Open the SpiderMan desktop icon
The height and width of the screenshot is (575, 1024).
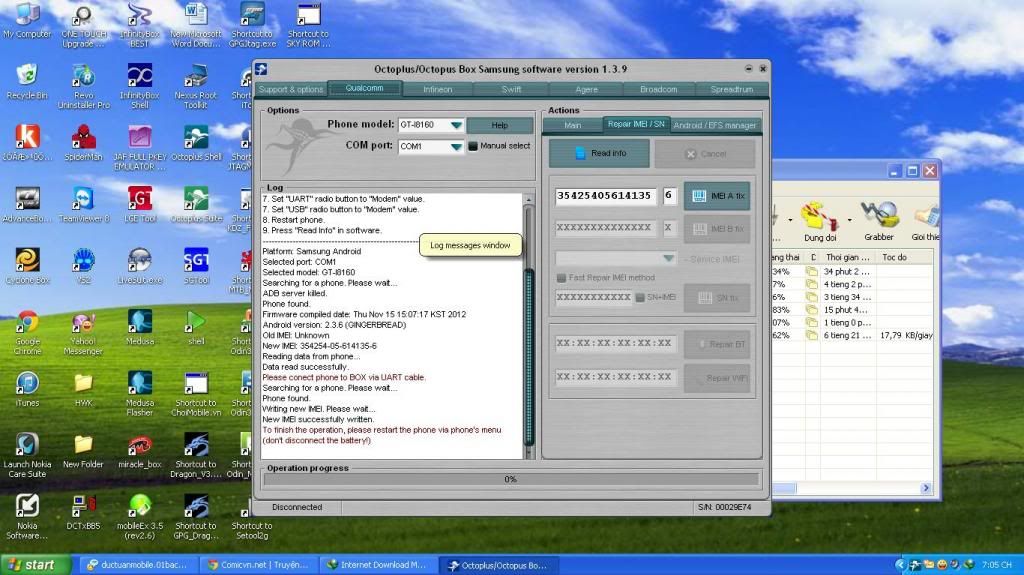[84, 143]
